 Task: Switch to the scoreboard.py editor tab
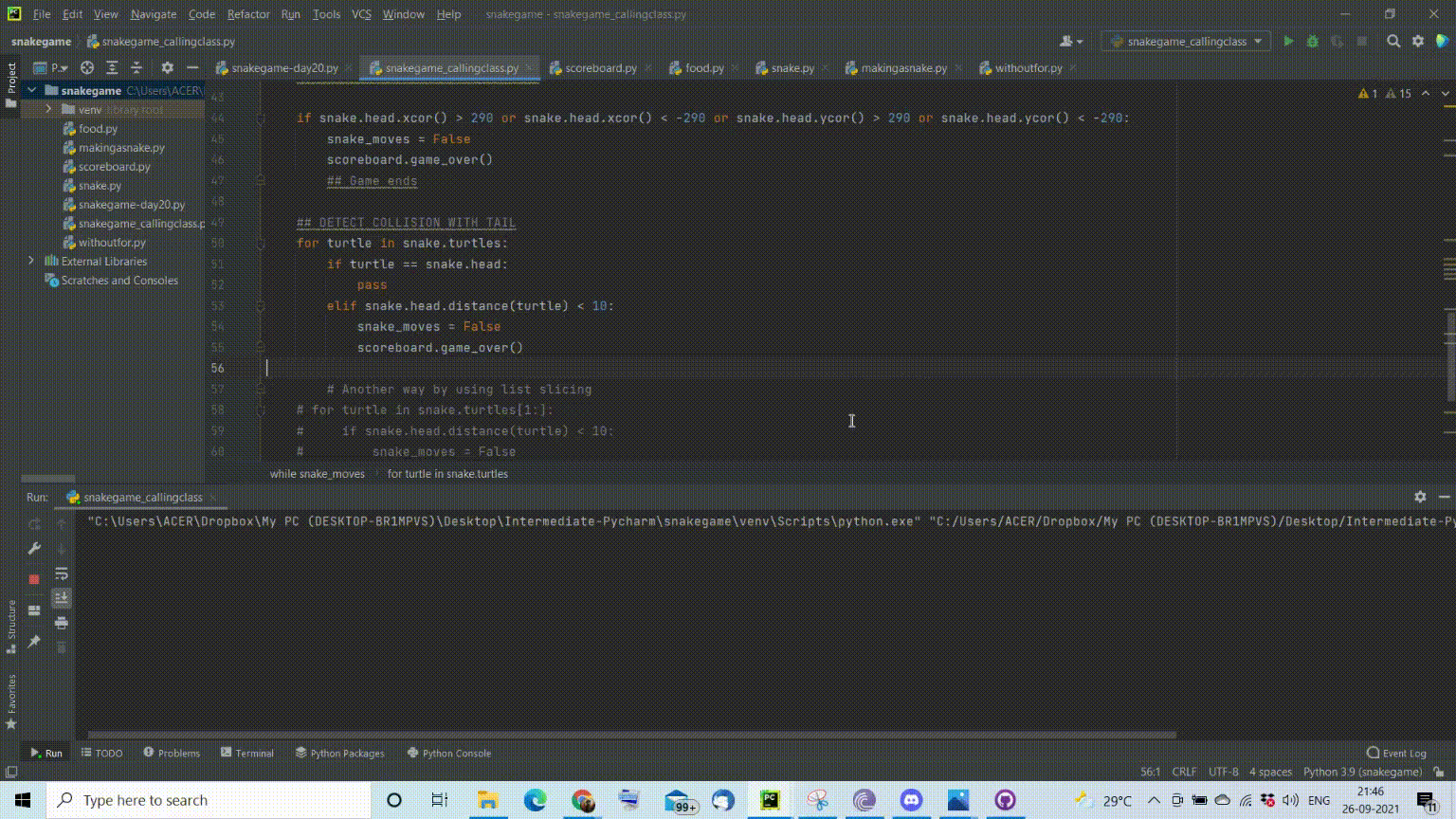pyautogui.click(x=600, y=68)
